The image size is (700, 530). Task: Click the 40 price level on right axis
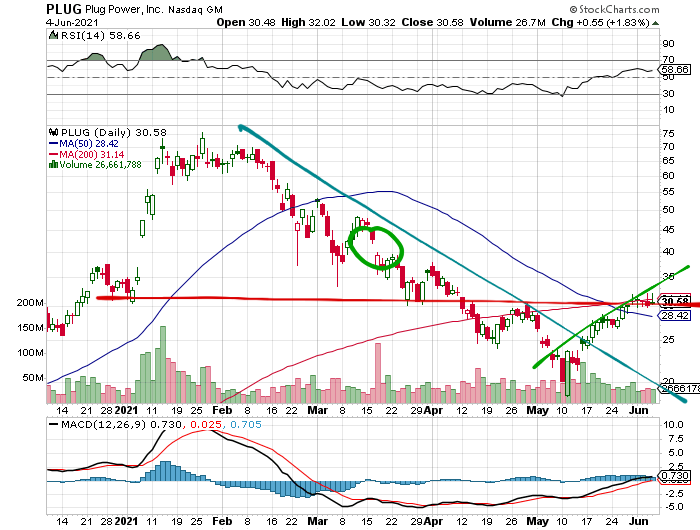(668, 251)
